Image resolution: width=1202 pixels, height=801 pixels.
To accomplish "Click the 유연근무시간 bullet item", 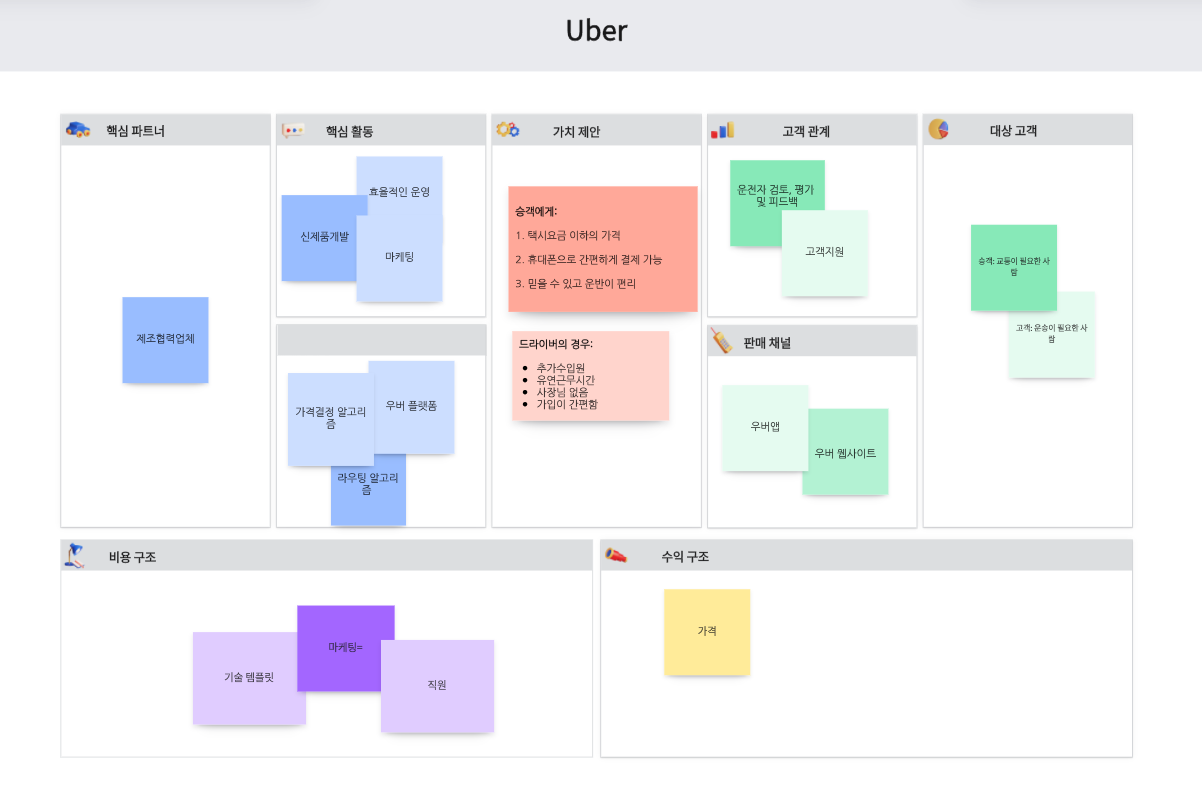I will coord(565,380).
